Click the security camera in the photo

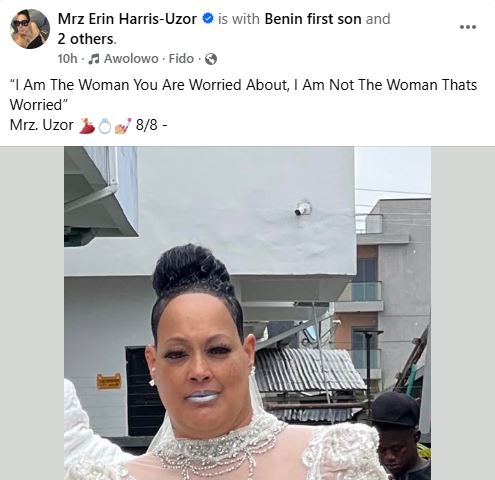point(303,208)
